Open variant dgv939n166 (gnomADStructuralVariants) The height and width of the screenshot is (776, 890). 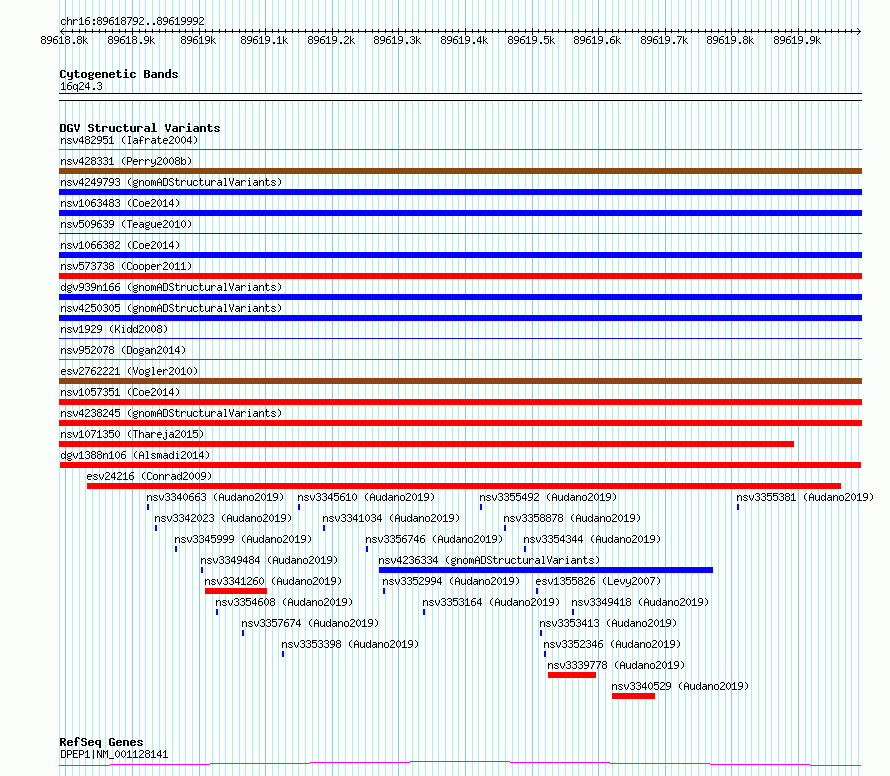tap(171, 287)
